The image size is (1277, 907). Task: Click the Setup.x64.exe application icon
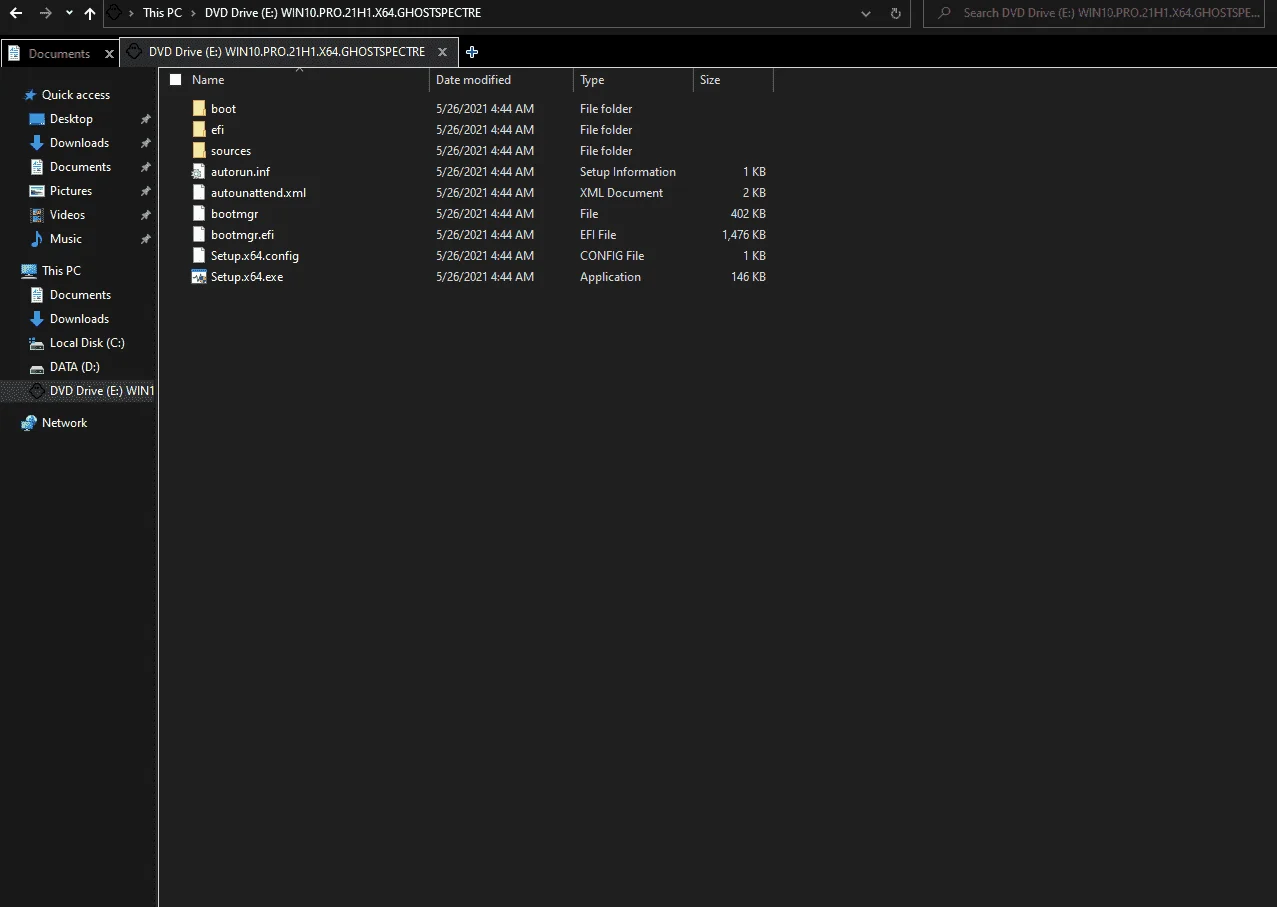(x=198, y=276)
